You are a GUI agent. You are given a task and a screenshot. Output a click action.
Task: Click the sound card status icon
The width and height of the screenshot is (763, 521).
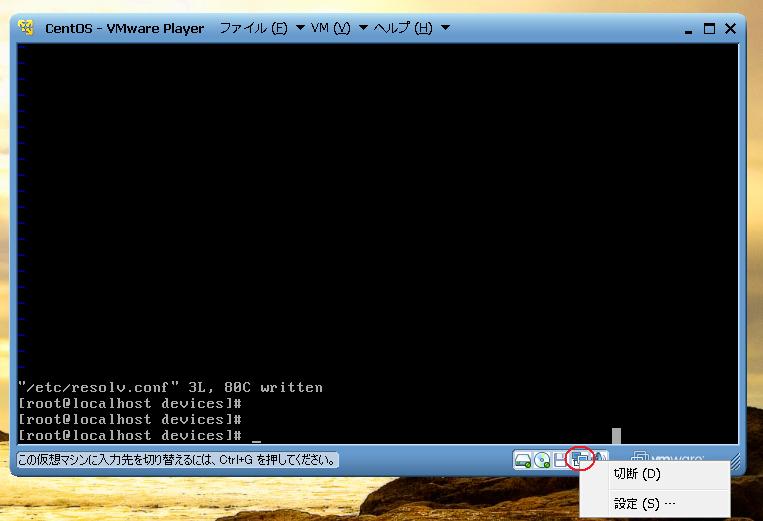click(x=600, y=459)
